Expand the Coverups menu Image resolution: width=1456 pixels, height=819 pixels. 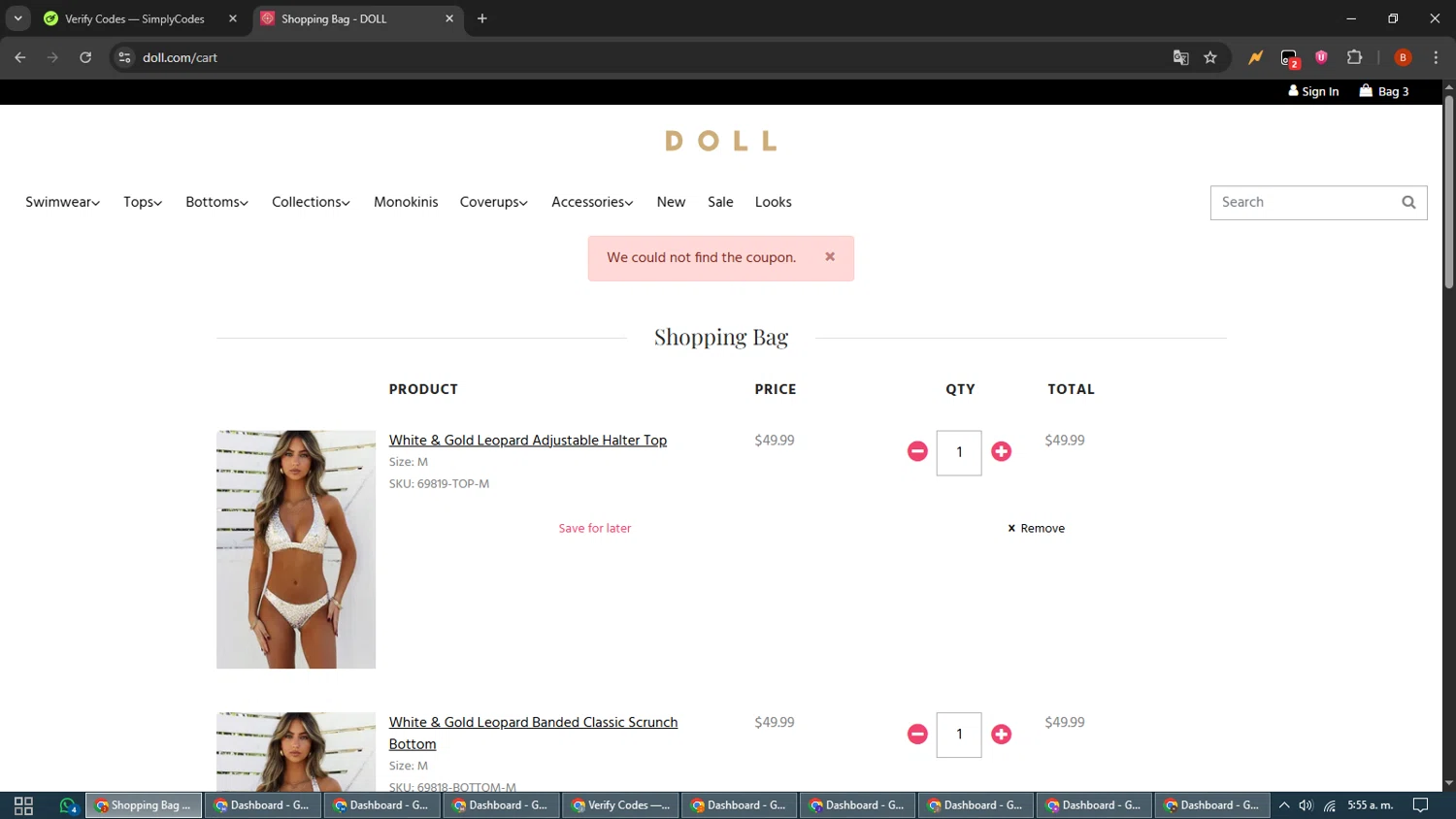coord(493,202)
